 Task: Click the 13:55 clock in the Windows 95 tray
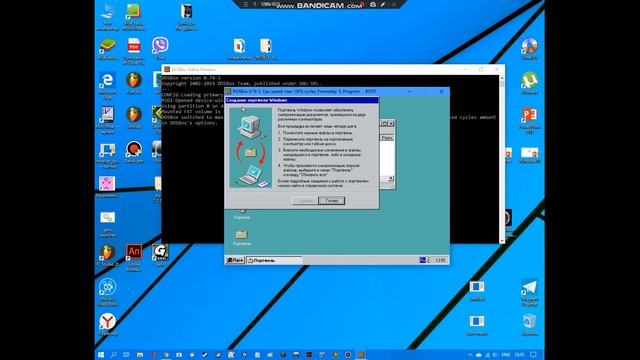[x=440, y=260]
